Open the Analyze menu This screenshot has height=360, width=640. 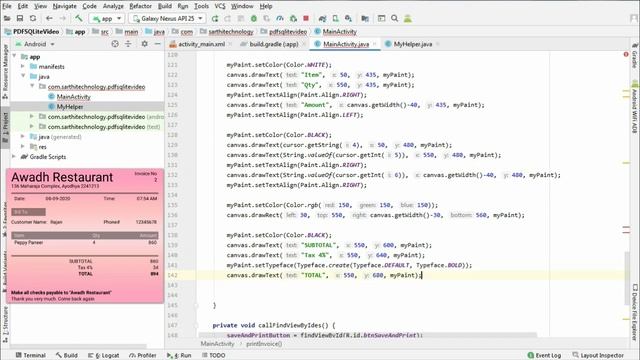point(113,6)
